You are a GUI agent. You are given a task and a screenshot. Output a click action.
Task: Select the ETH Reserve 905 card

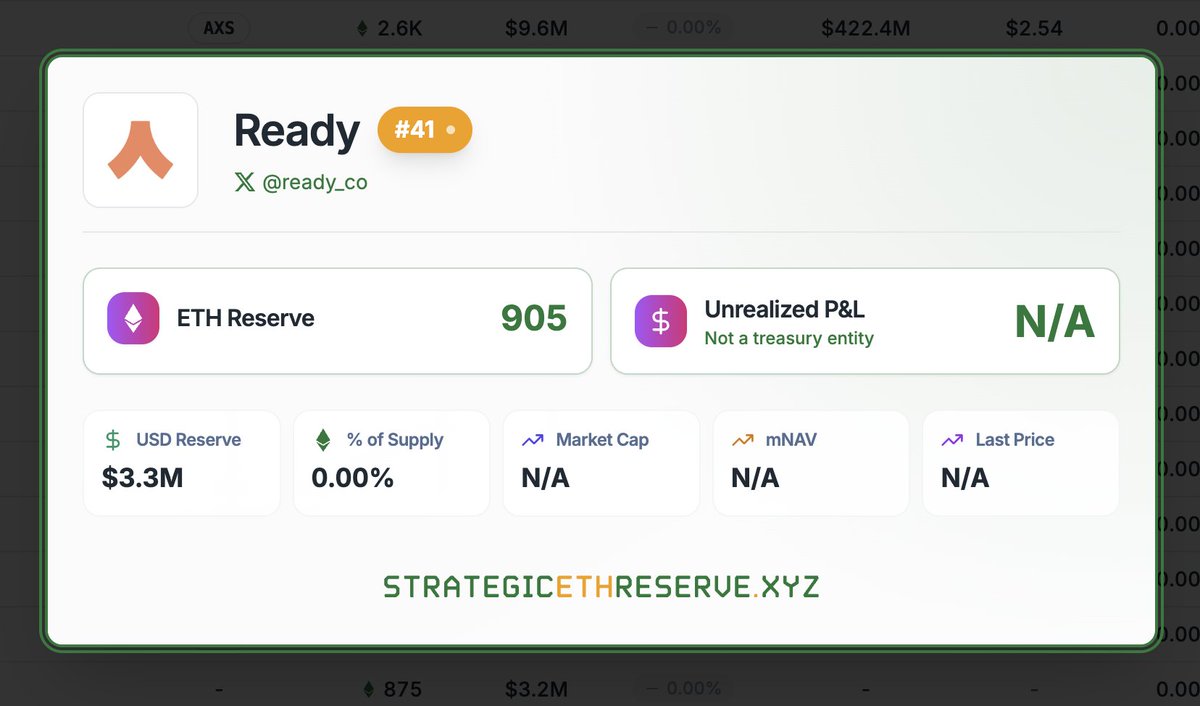(x=338, y=321)
